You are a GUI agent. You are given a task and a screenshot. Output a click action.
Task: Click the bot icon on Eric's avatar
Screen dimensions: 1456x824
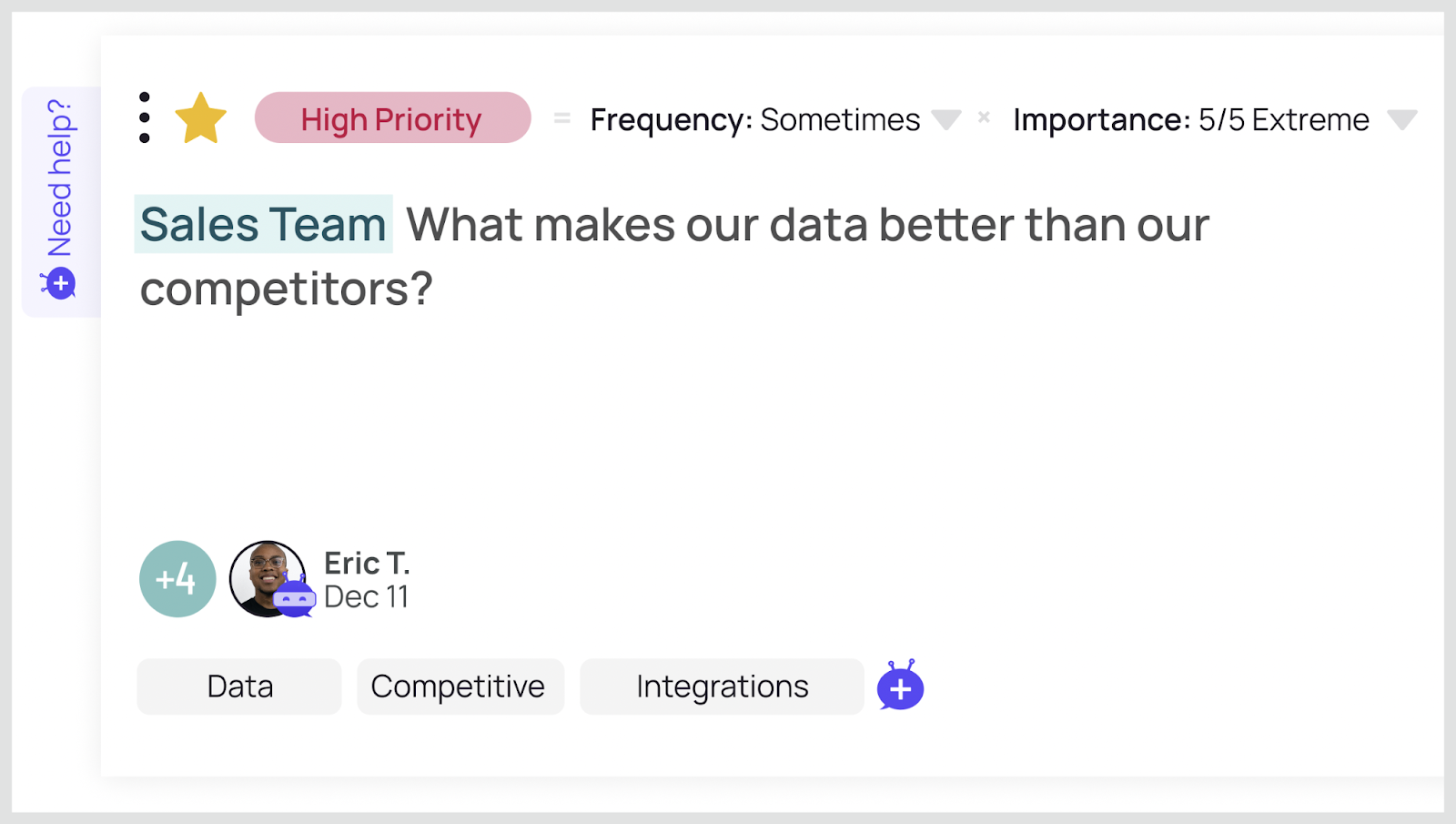(x=295, y=598)
